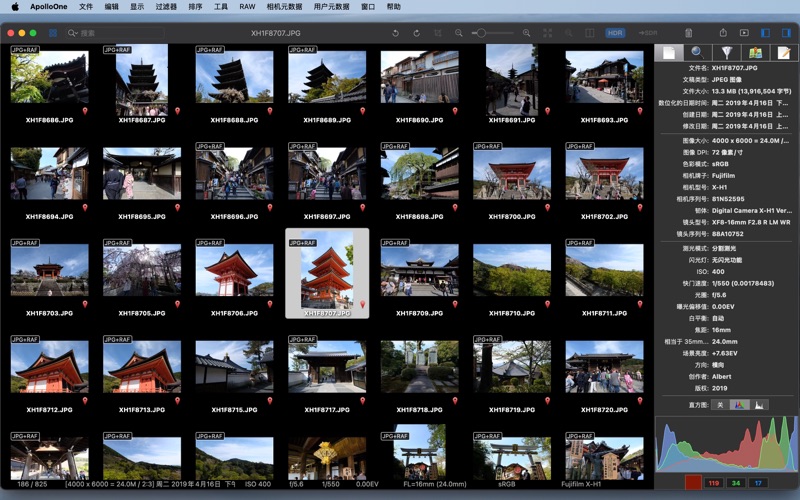Open the split compare view icon
Image resolution: width=800 pixels, height=500 pixels.
click(x=590, y=33)
